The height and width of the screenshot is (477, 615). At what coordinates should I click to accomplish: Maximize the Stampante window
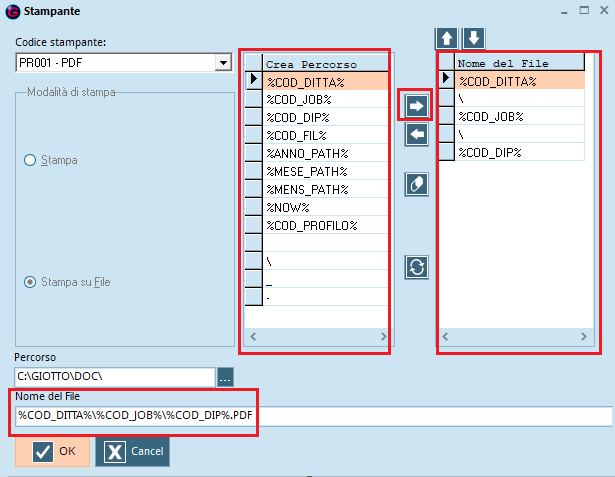tap(584, 11)
